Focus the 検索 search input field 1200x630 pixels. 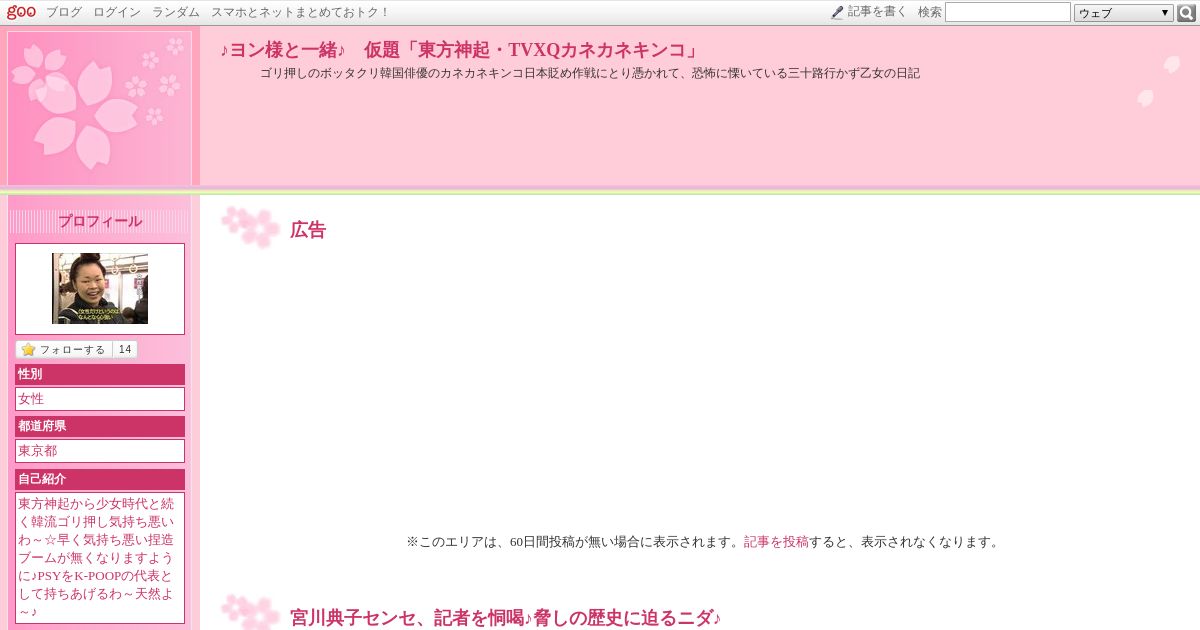pyautogui.click(x=1008, y=12)
